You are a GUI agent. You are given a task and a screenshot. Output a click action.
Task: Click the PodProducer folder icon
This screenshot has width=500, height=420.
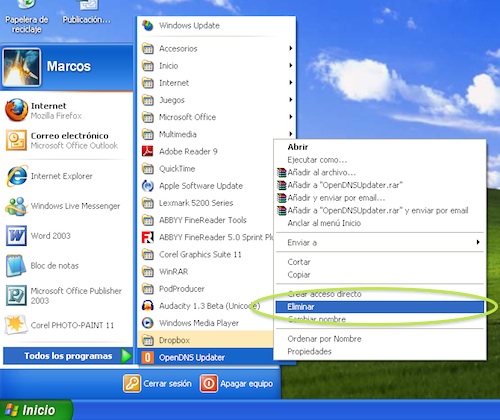tap(148, 289)
